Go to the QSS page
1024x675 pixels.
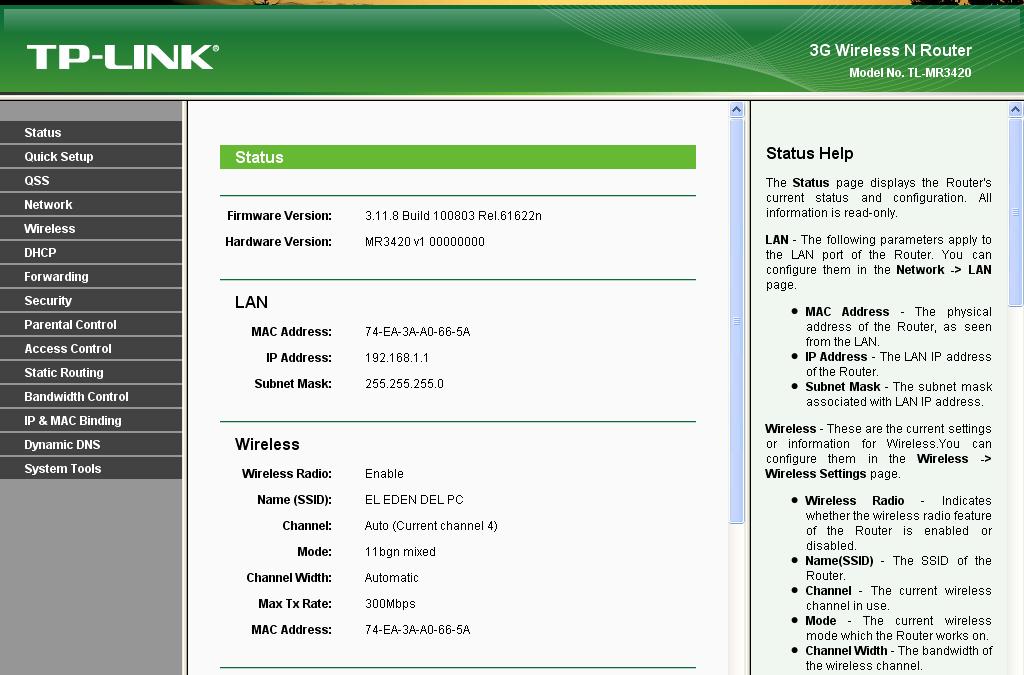click(91, 181)
